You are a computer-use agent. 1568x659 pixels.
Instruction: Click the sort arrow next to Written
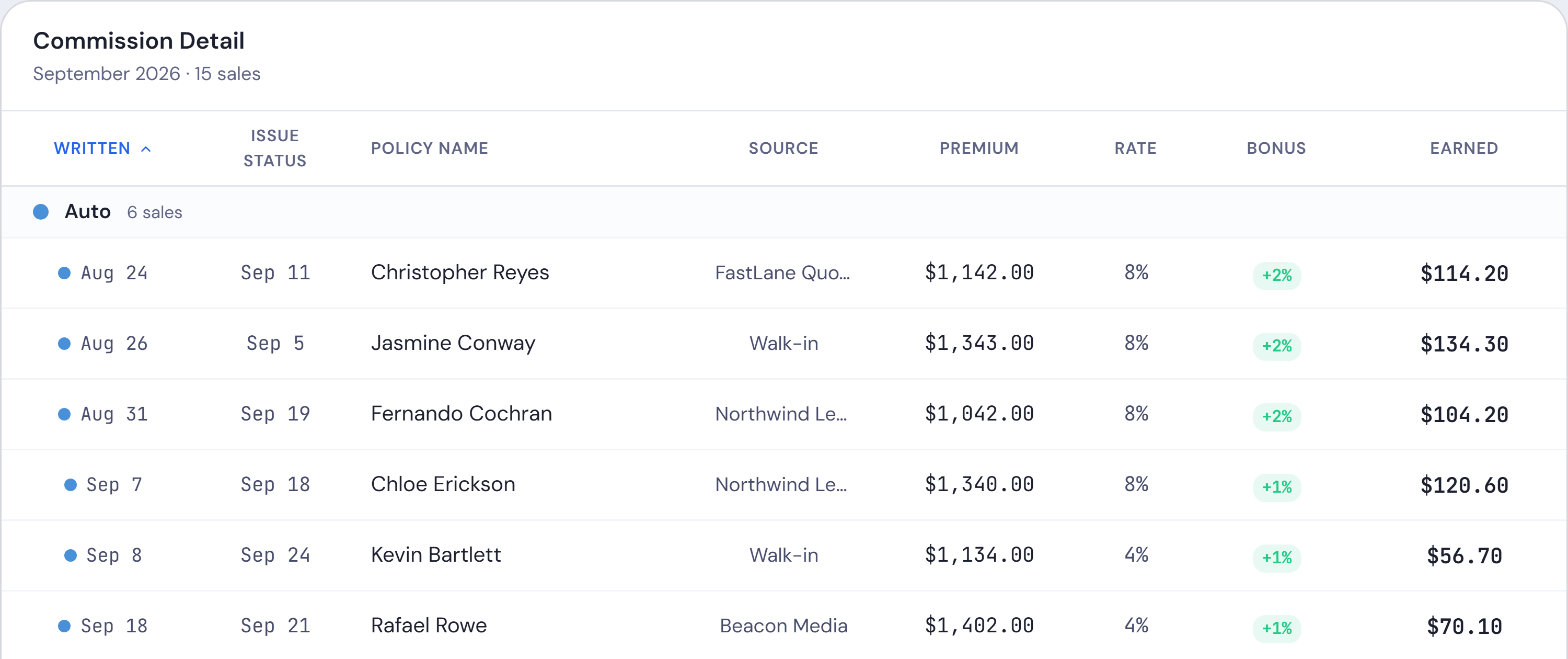146,149
